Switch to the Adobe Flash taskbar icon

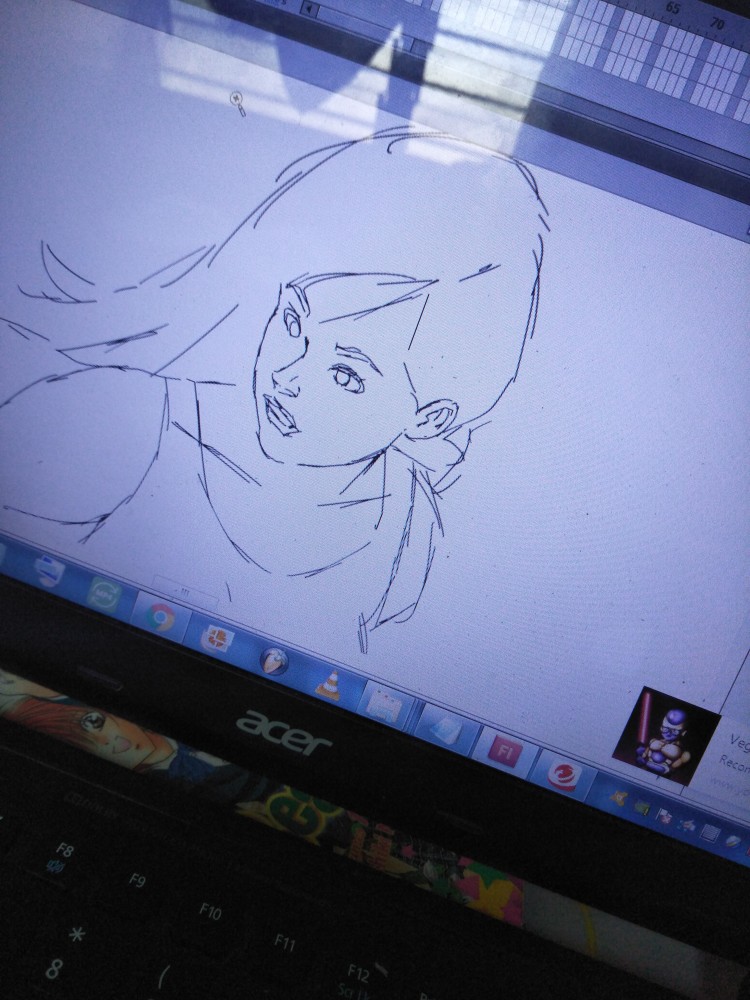505,752
